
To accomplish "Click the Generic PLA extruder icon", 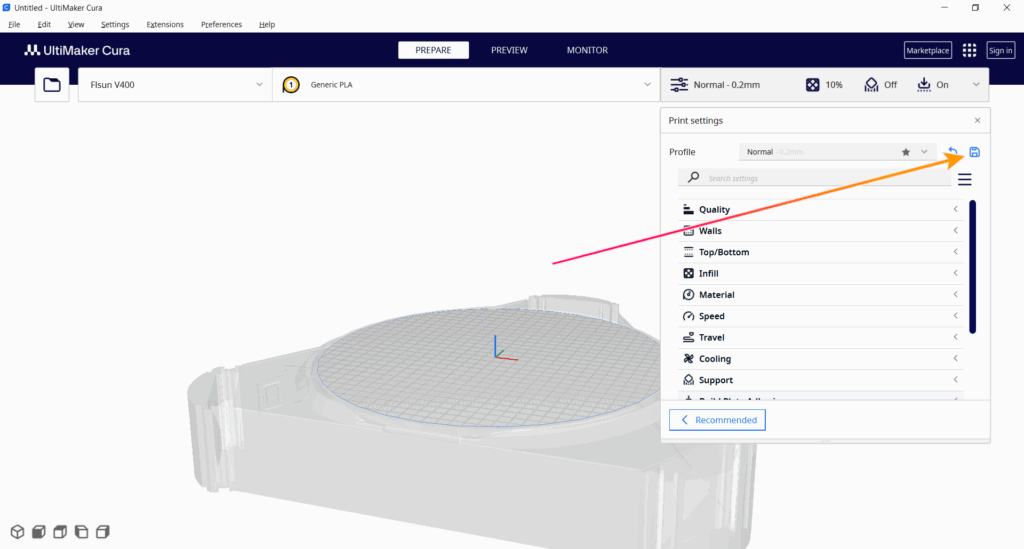I will (x=291, y=85).
